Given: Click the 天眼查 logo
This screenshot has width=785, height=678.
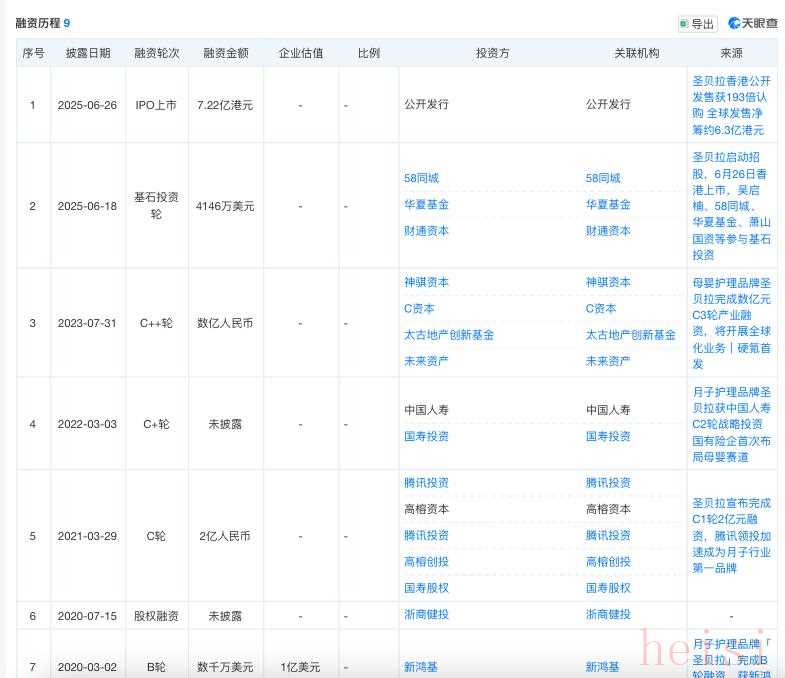Looking at the screenshot, I should [753, 23].
